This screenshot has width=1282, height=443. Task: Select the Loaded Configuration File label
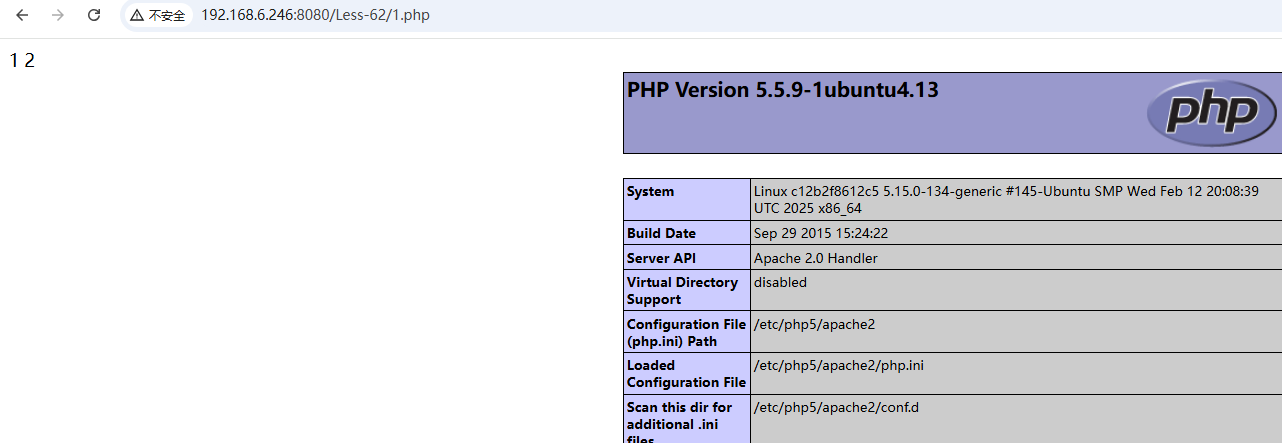(686, 373)
